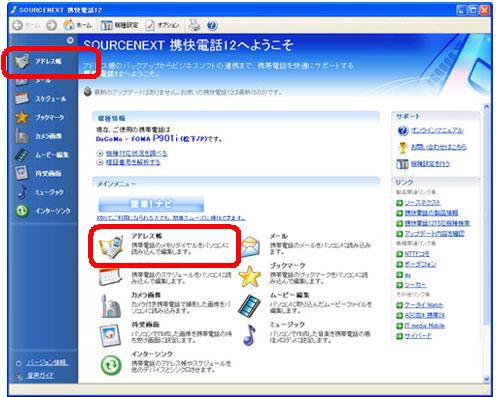Open スケジュール in the left sidebar
The height and width of the screenshot is (397, 500).
point(41,99)
